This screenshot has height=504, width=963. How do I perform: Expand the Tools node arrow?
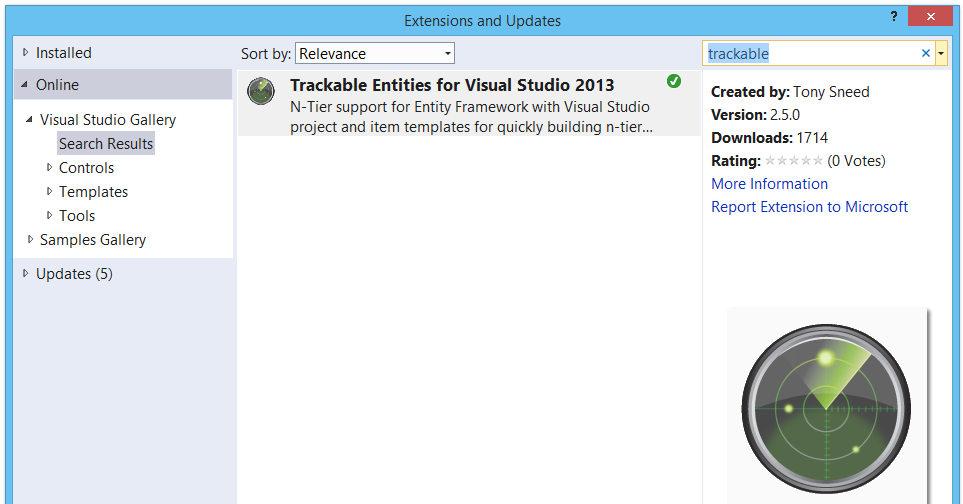click(x=49, y=215)
